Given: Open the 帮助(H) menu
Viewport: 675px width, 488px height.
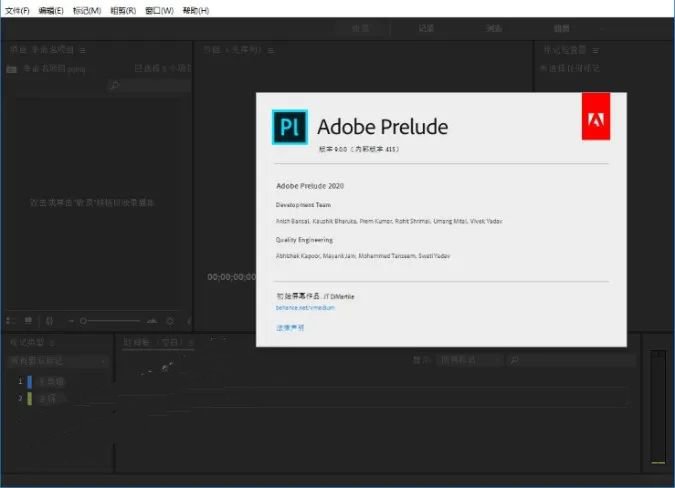Looking at the screenshot, I should pyautogui.click(x=196, y=11).
